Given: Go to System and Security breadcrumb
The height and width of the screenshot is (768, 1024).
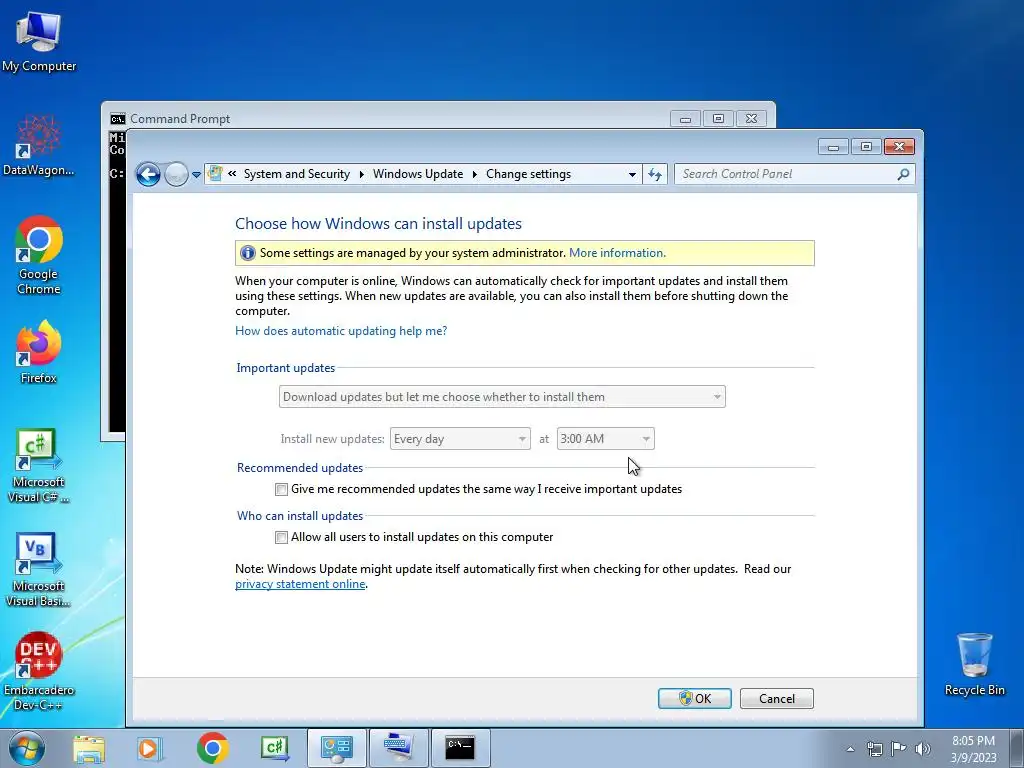Looking at the screenshot, I should click(x=296, y=174).
